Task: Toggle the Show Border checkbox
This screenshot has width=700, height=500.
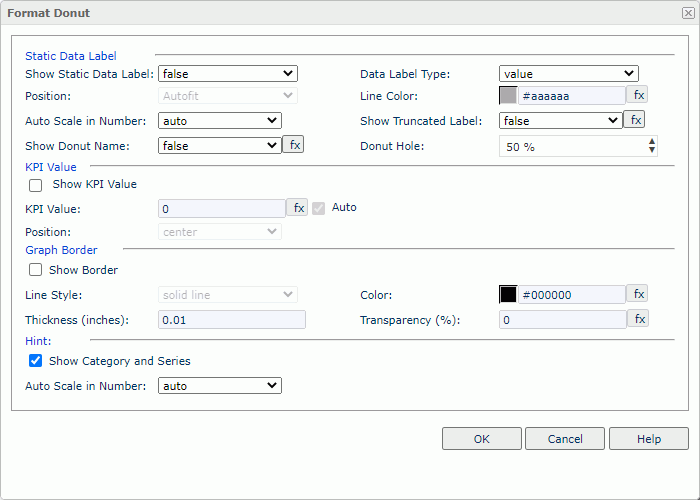Action: pos(36,270)
